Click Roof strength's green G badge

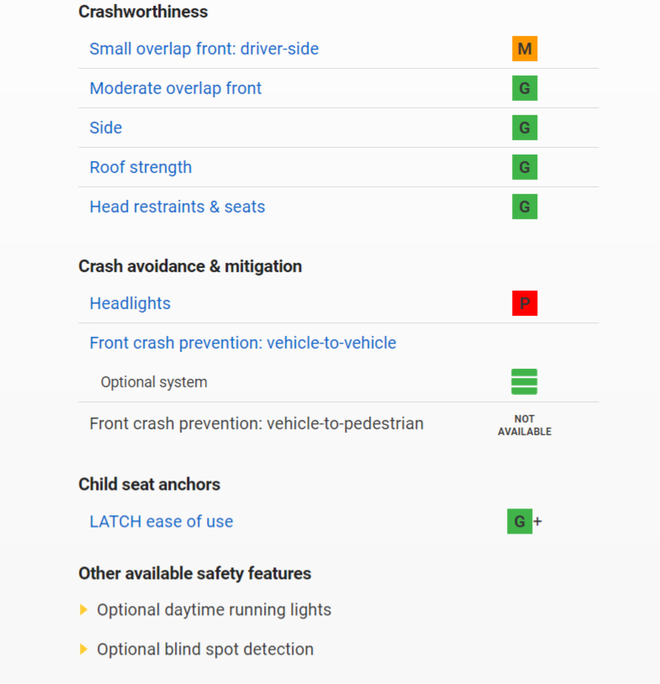click(524, 167)
